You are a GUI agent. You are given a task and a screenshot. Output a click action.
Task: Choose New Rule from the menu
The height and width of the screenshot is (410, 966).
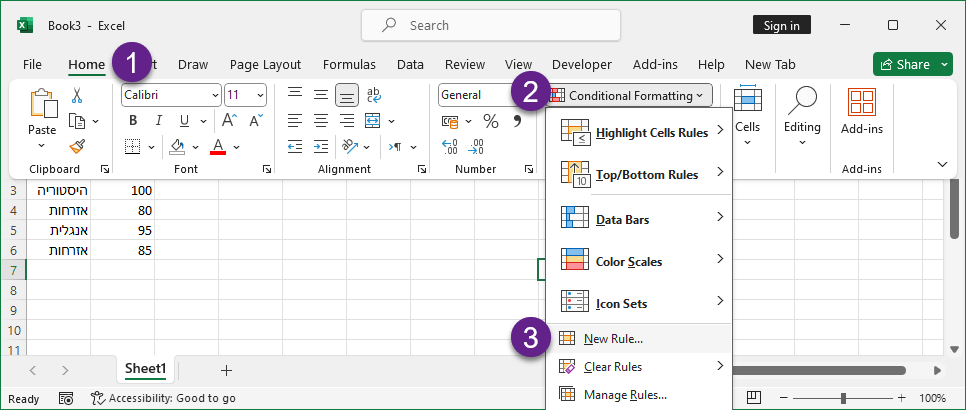tap(613, 339)
